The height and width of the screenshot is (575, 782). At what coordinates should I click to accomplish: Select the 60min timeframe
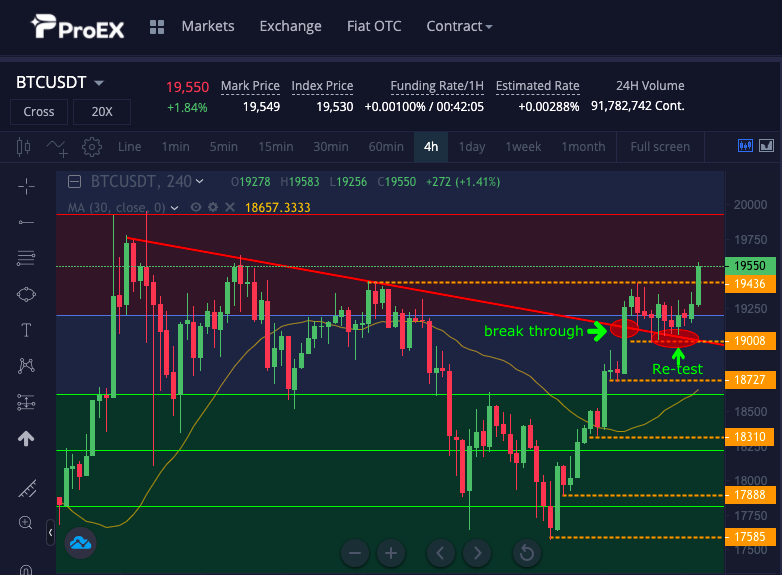pyautogui.click(x=386, y=147)
